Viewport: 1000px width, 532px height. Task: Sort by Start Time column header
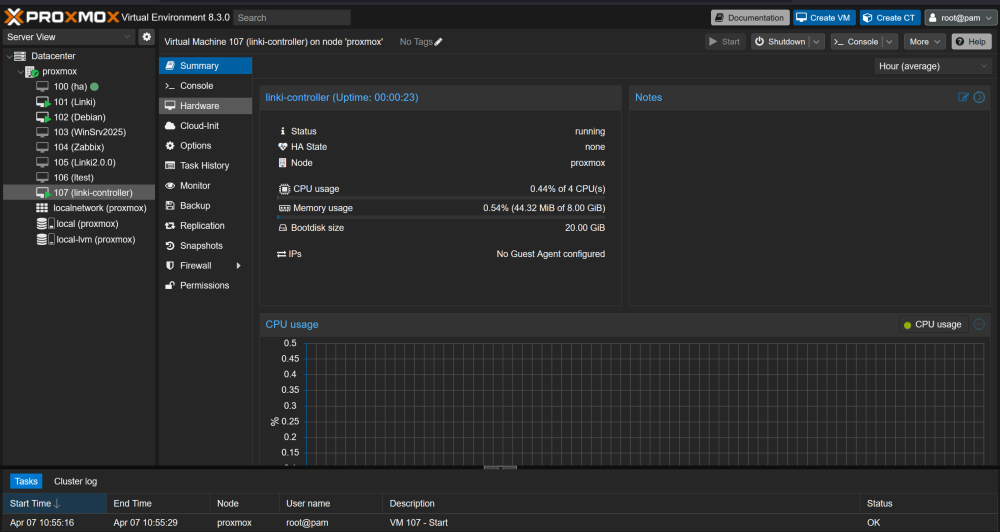pos(55,503)
